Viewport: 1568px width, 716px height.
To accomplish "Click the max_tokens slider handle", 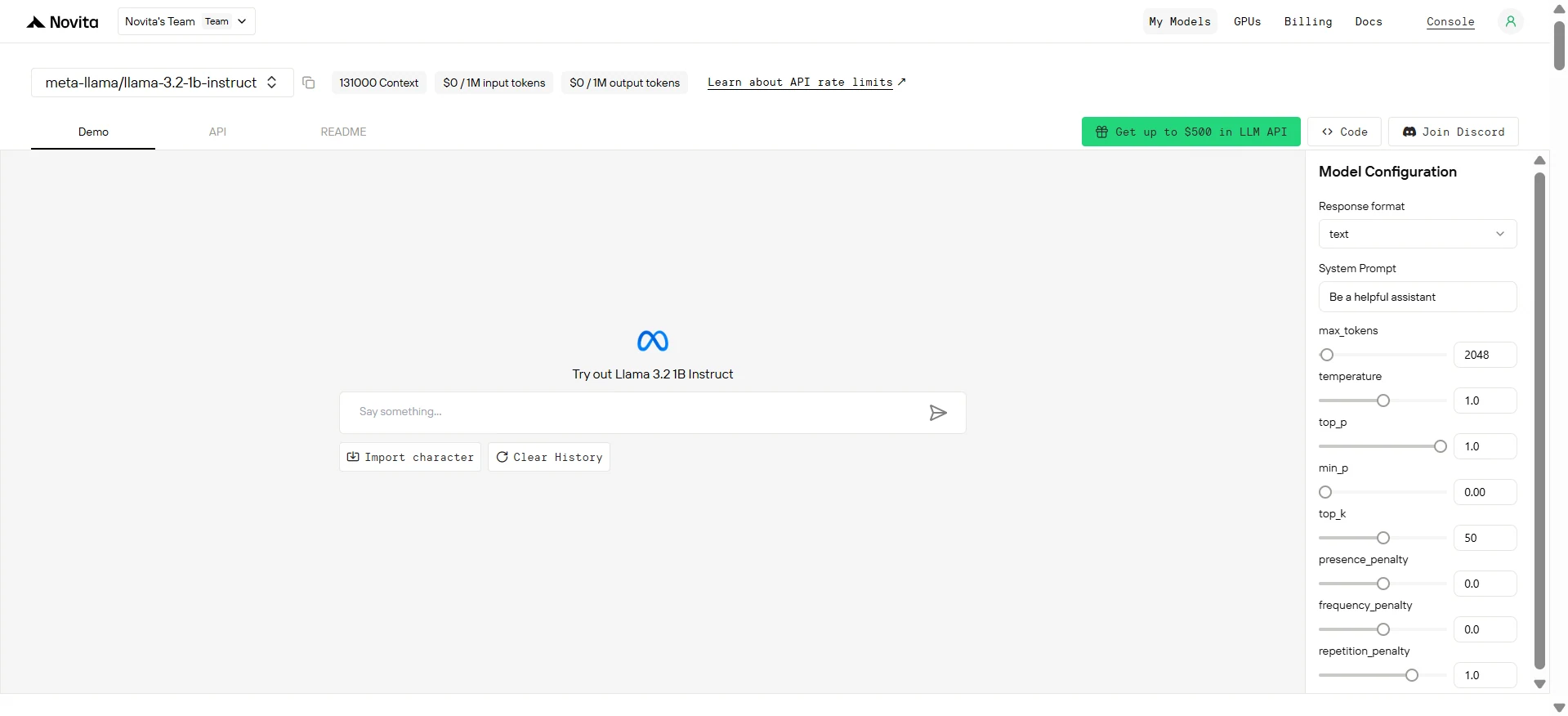I will pyautogui.click(x=1327, y=355).
